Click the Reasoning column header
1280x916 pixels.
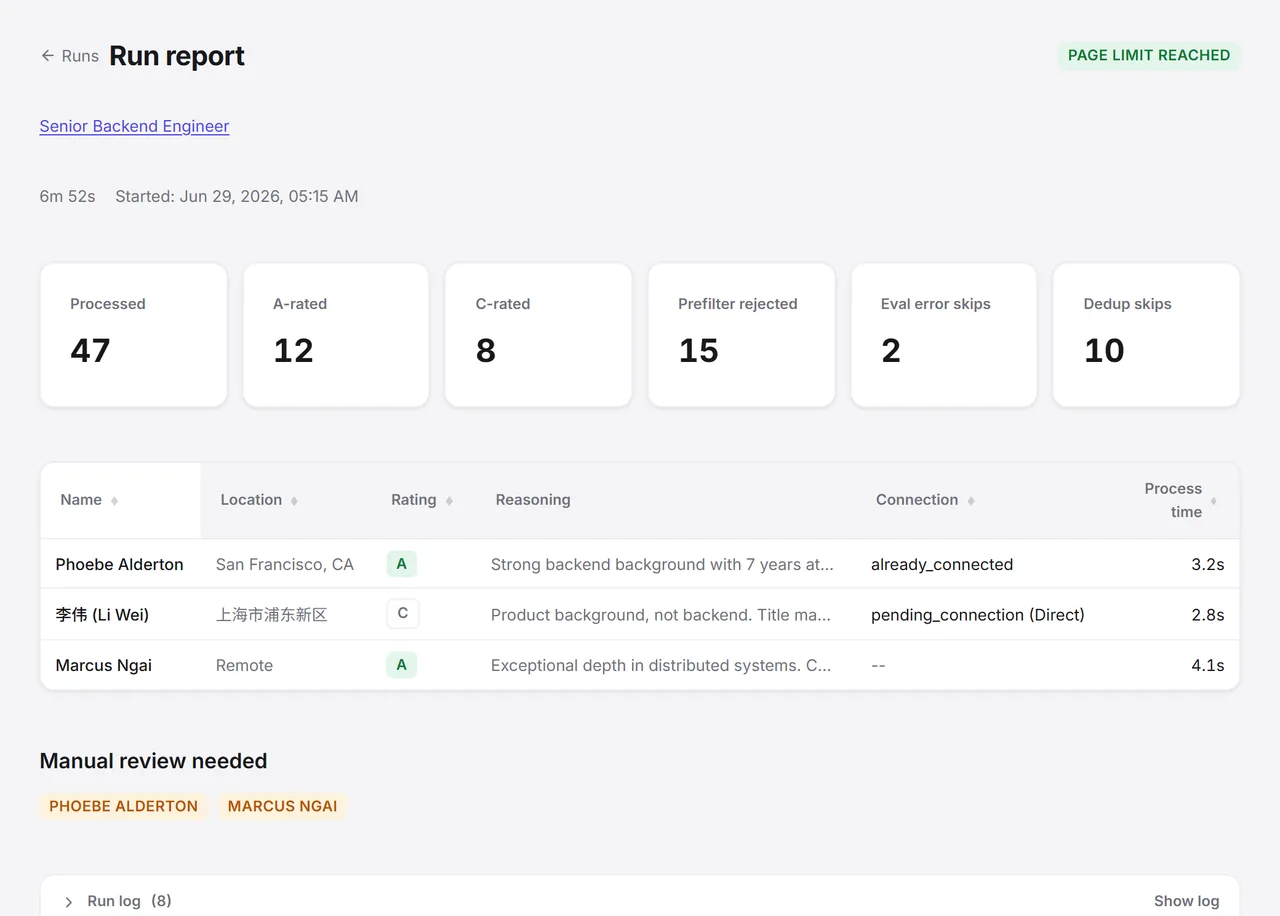533,500
